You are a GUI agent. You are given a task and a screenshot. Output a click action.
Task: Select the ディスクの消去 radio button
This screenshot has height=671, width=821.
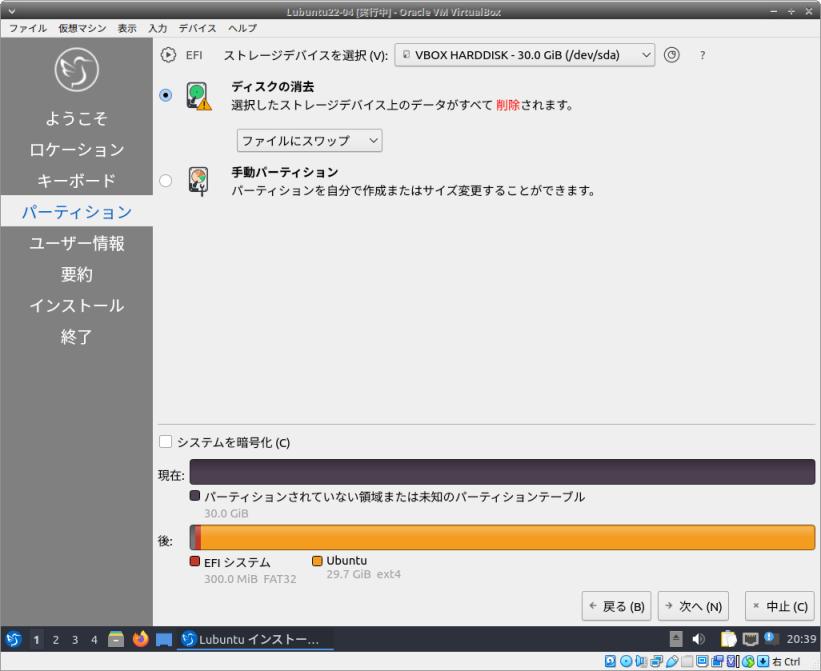[165, 95]
